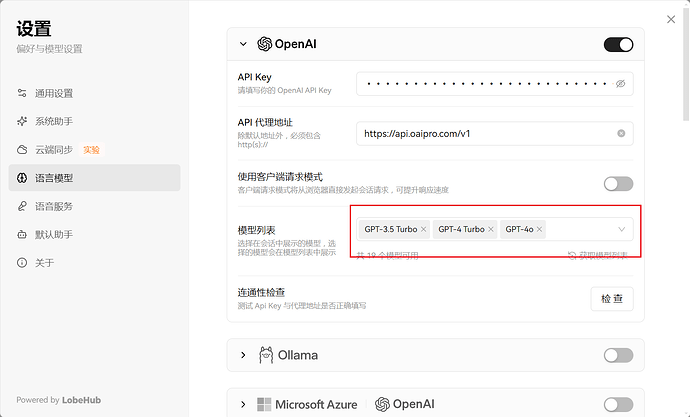Open 通用设置 in the sidebar
The image size is (690, 417).
[94, 93]
